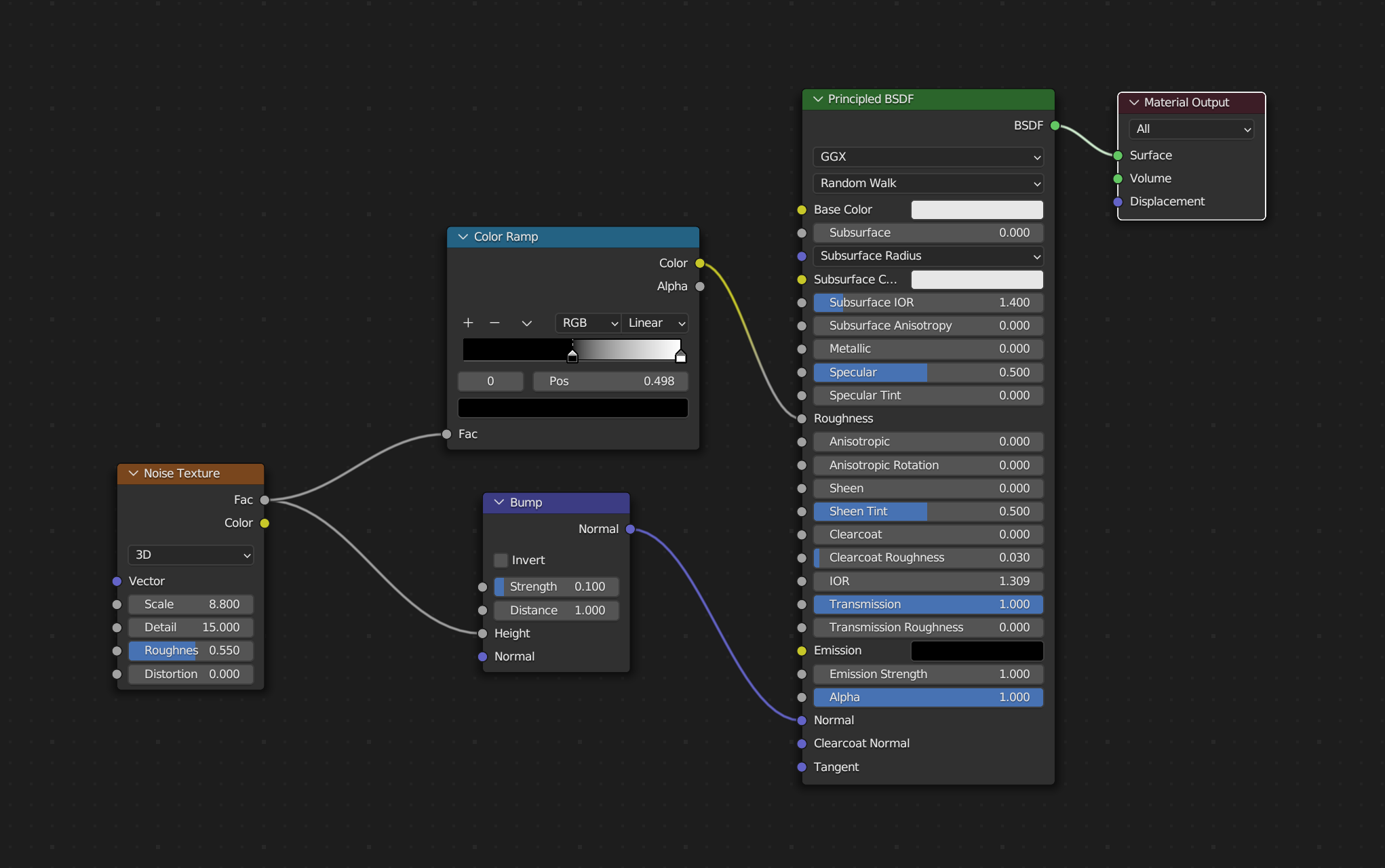The height and width of the screenshot is (868, 1385).
Task: Click the Noise Detail 15.000 field
Action: (191, 628)
